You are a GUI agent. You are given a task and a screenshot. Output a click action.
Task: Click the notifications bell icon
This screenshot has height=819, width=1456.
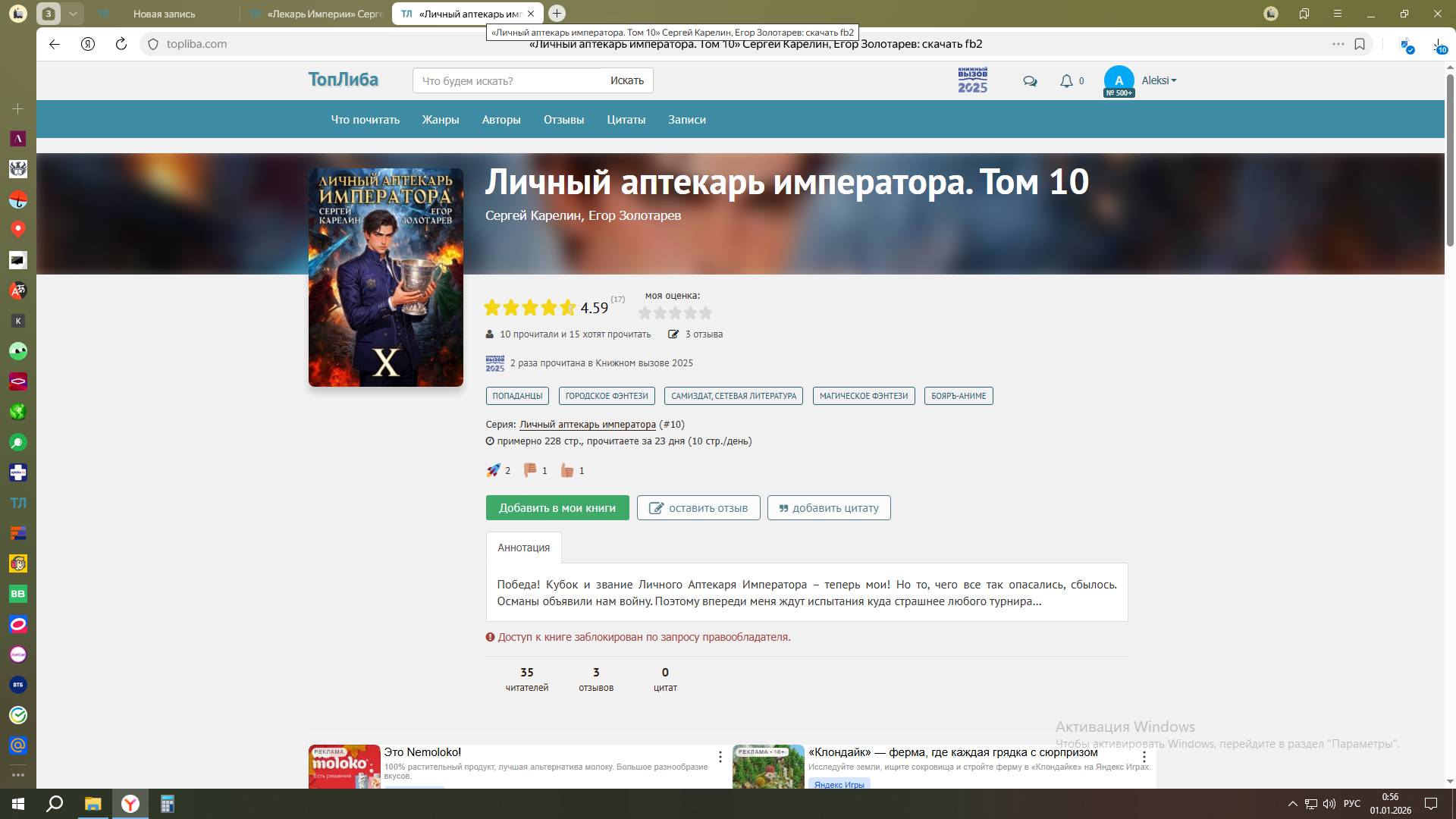1066,81
